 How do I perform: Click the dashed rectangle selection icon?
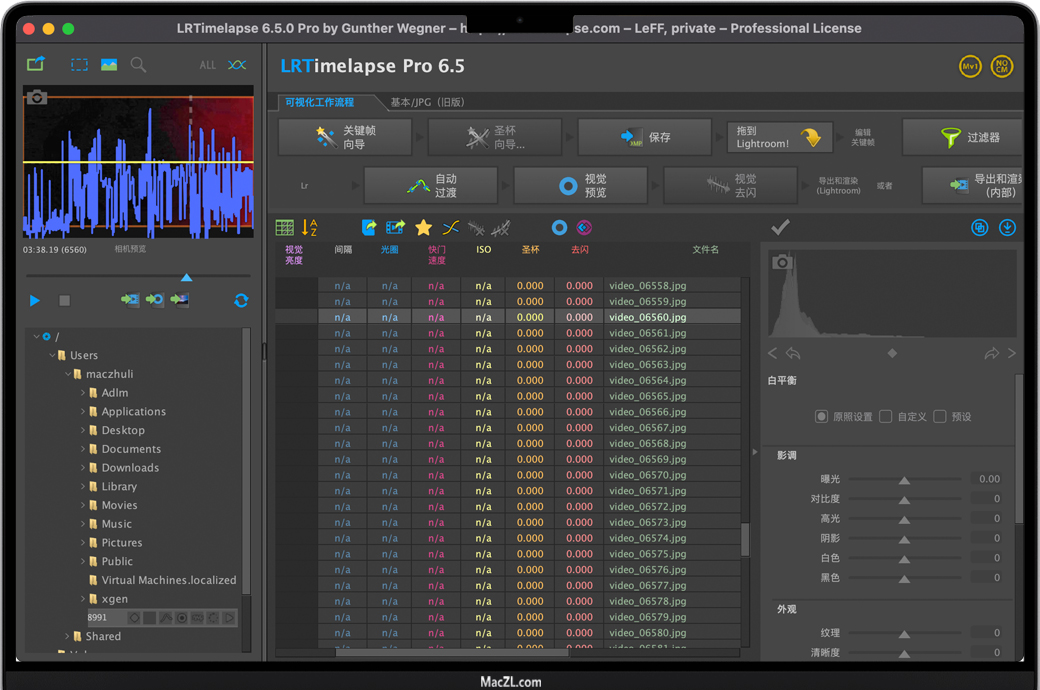pyautogui.click(x=79, y=65)
